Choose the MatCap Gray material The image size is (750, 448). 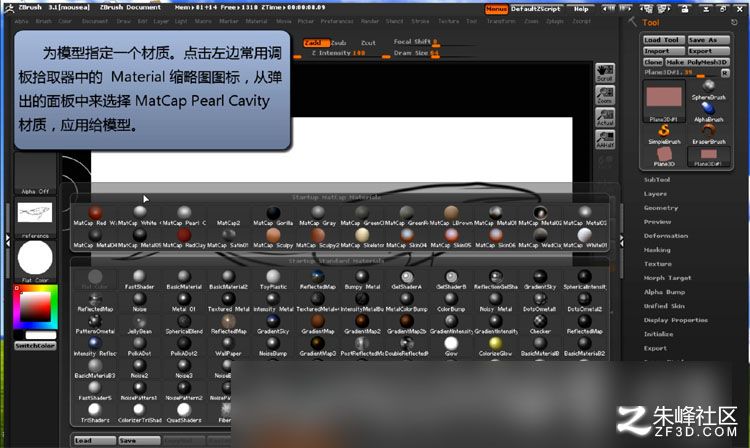pos(318,213)
